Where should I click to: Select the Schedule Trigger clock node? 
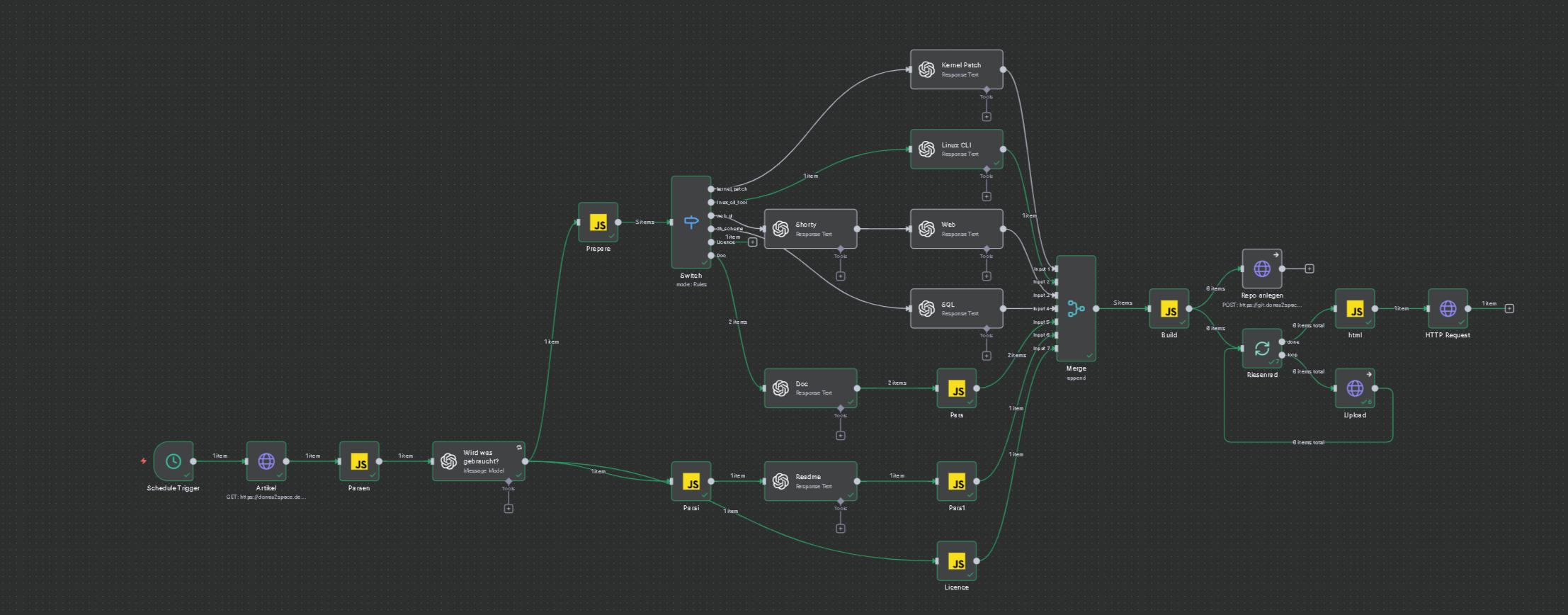173,461
